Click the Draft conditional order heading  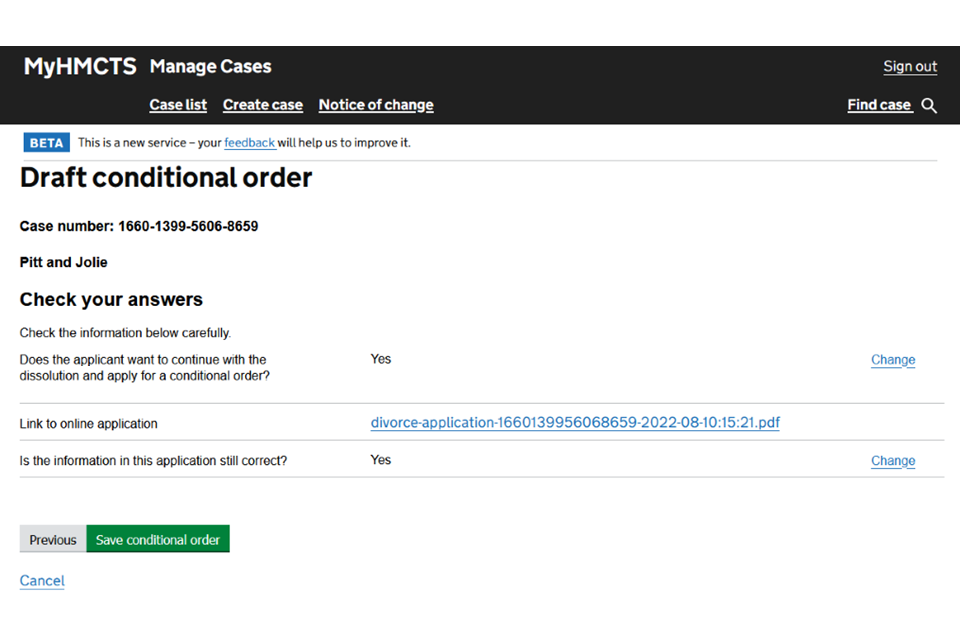click(x=166, y=178)
